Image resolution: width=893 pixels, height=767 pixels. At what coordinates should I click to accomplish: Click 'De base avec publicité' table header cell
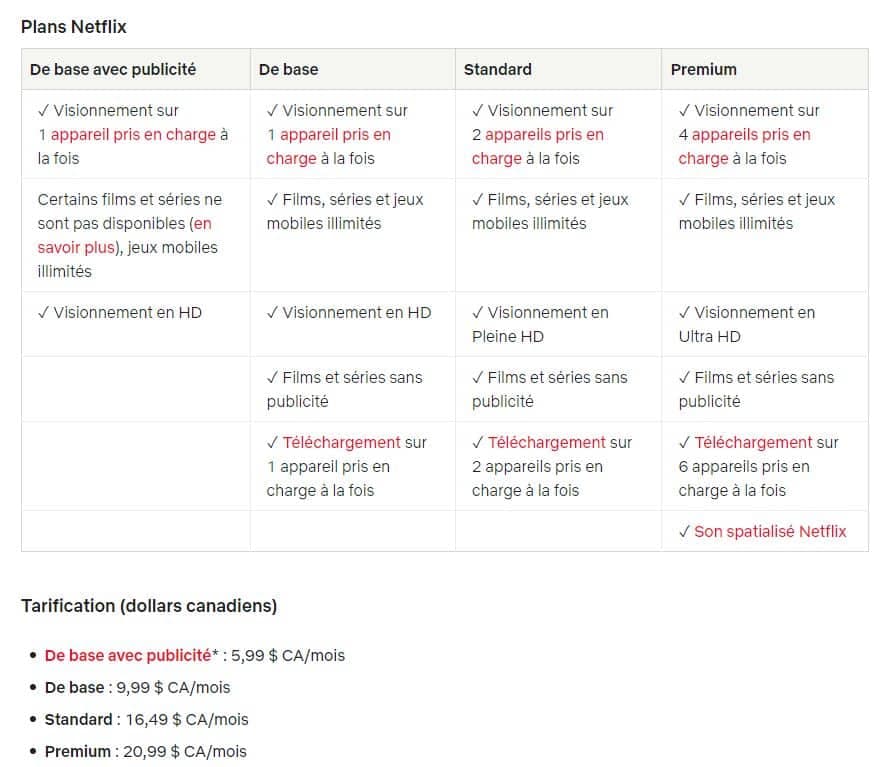113,70
